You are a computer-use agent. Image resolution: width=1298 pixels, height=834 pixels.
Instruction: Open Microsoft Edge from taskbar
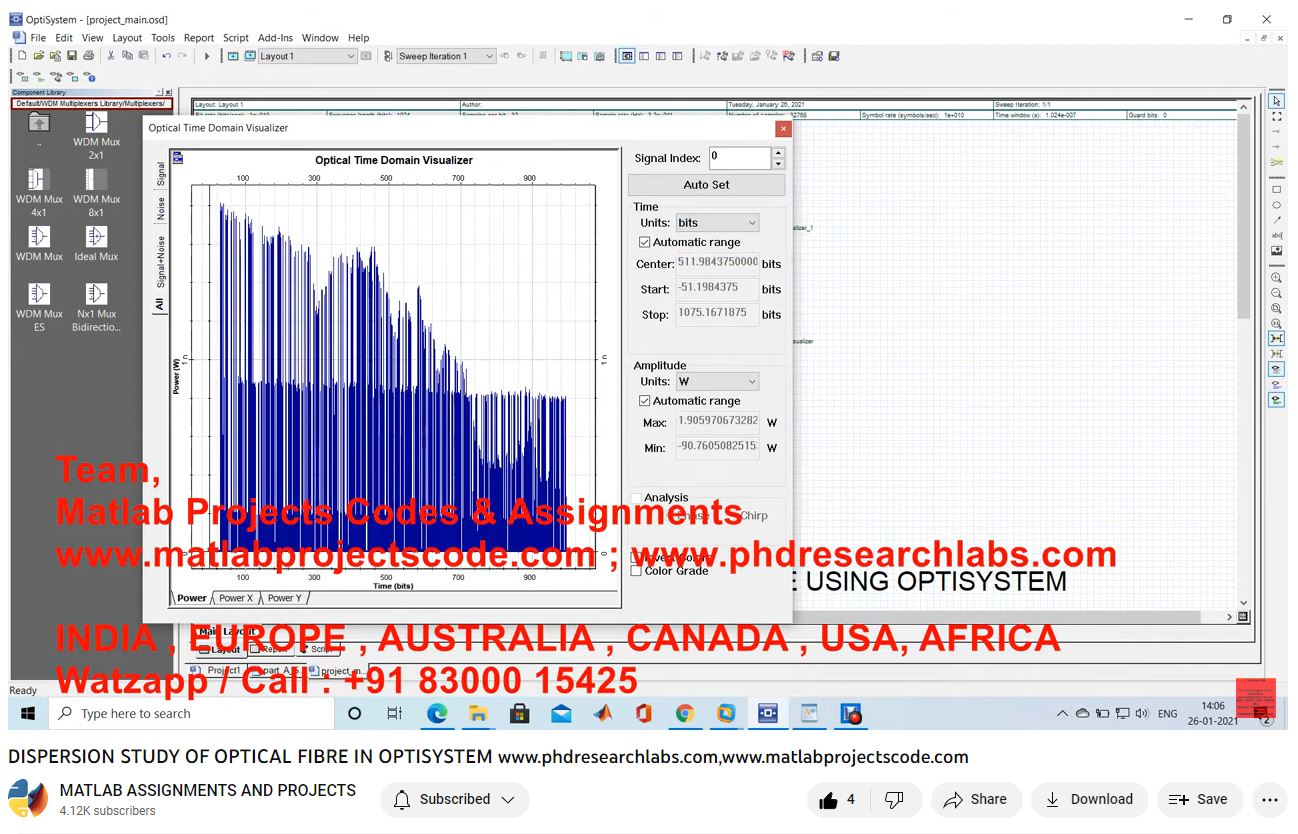pos(437,714)
